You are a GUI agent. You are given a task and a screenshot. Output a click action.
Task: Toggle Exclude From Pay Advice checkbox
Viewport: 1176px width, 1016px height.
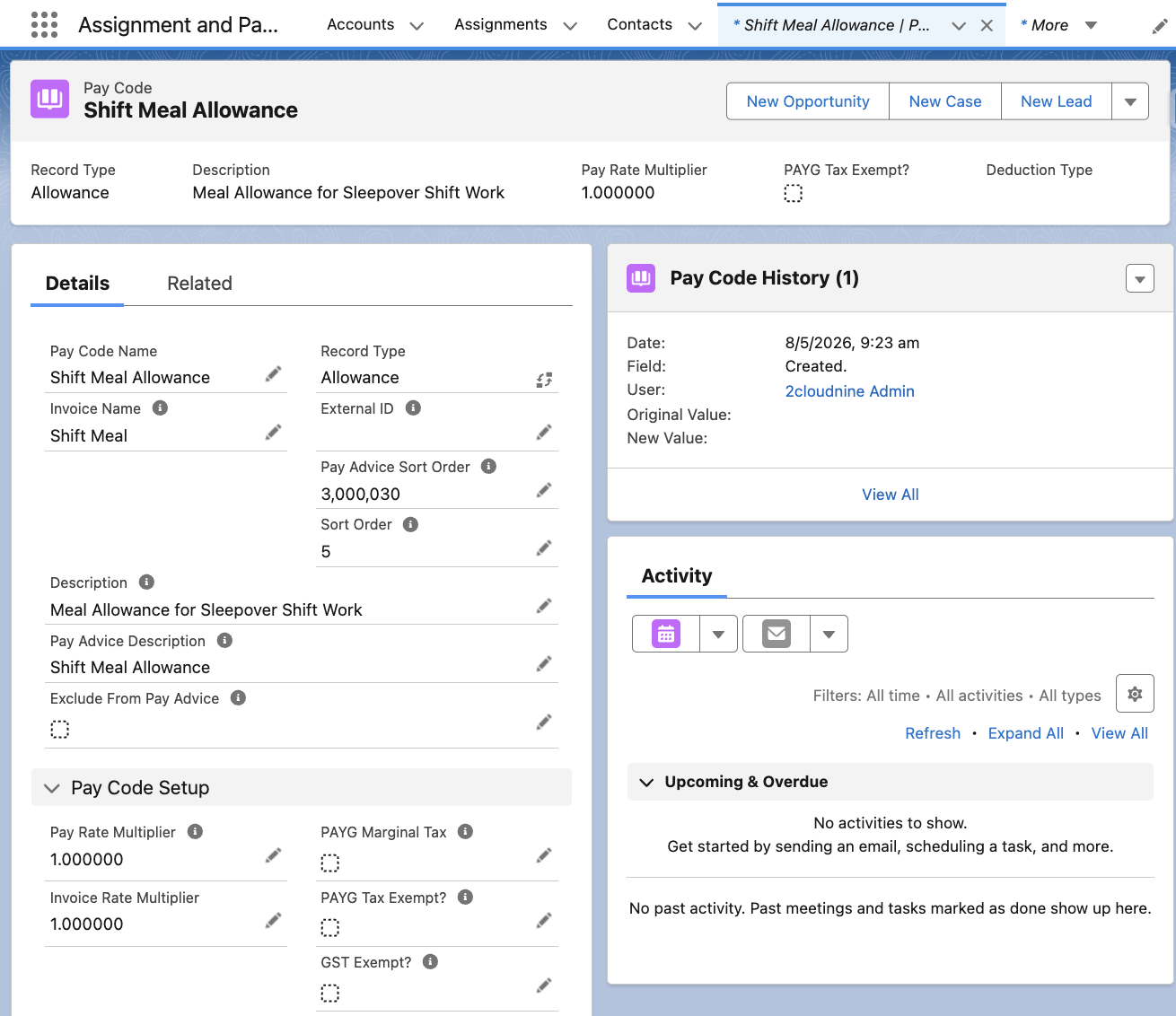[59, 730]
